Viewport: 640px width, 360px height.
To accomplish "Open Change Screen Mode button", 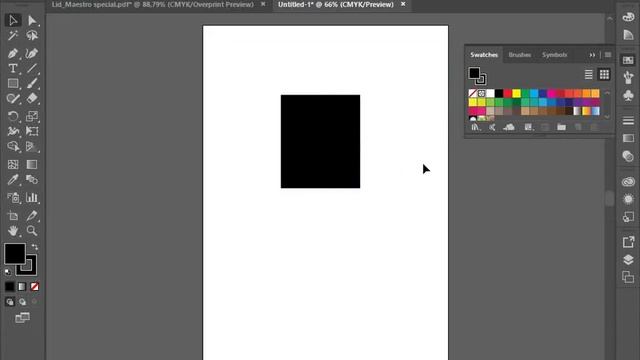I will click(22, 318).
